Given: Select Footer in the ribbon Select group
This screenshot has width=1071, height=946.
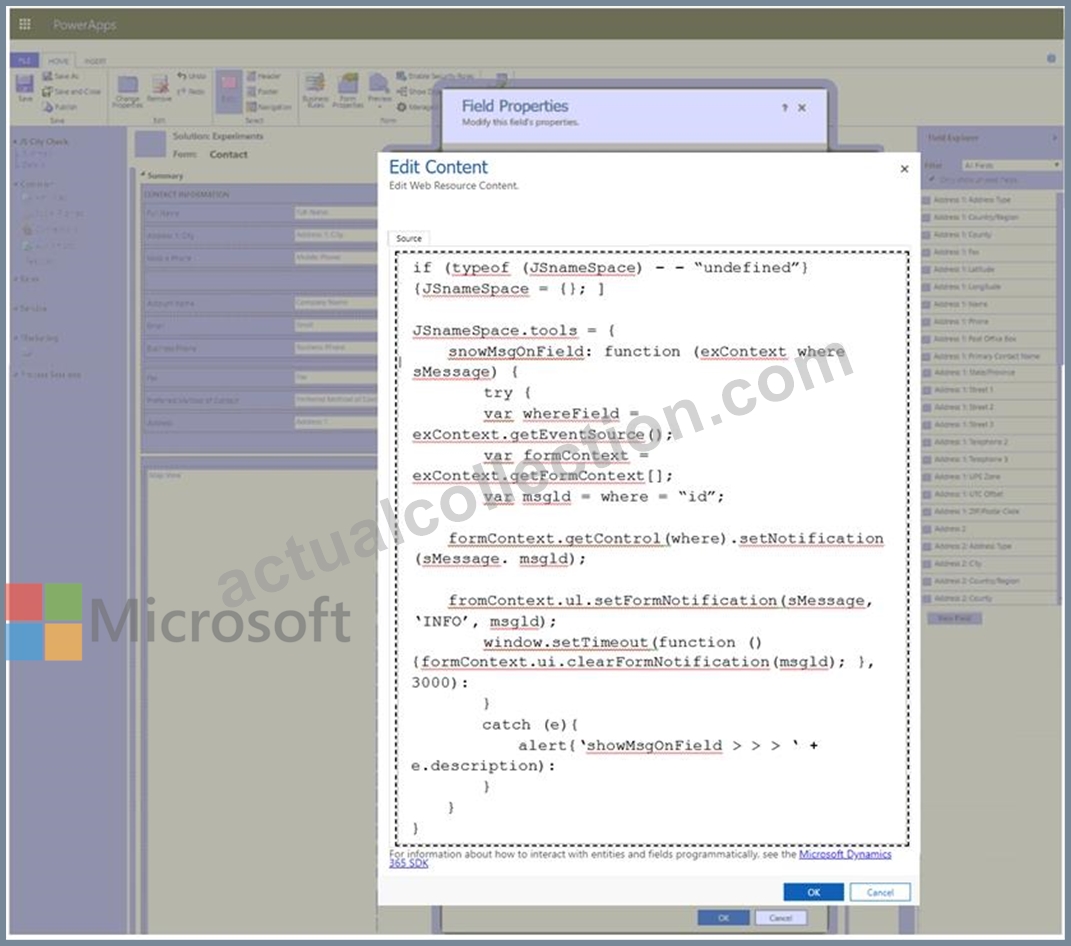Looking at the screenshot, I should point(262,92).
